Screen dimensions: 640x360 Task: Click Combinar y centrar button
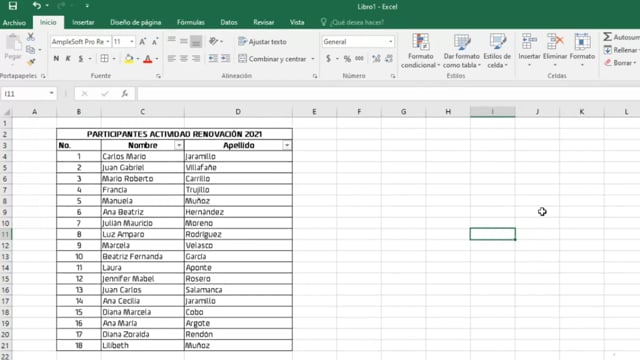[x=272, y=59]
